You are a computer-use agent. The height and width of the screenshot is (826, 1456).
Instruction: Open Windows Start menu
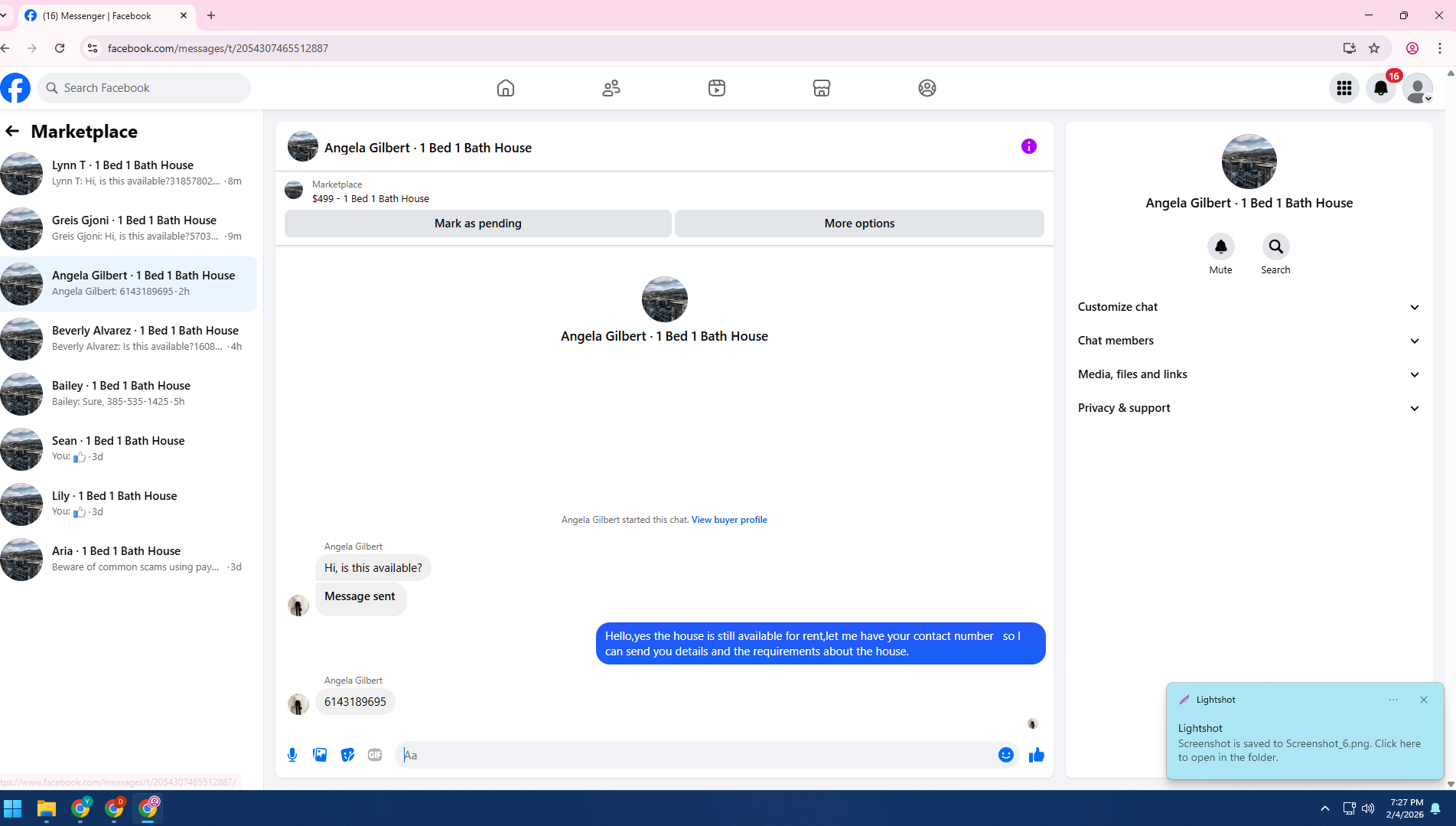coord(13,808)
